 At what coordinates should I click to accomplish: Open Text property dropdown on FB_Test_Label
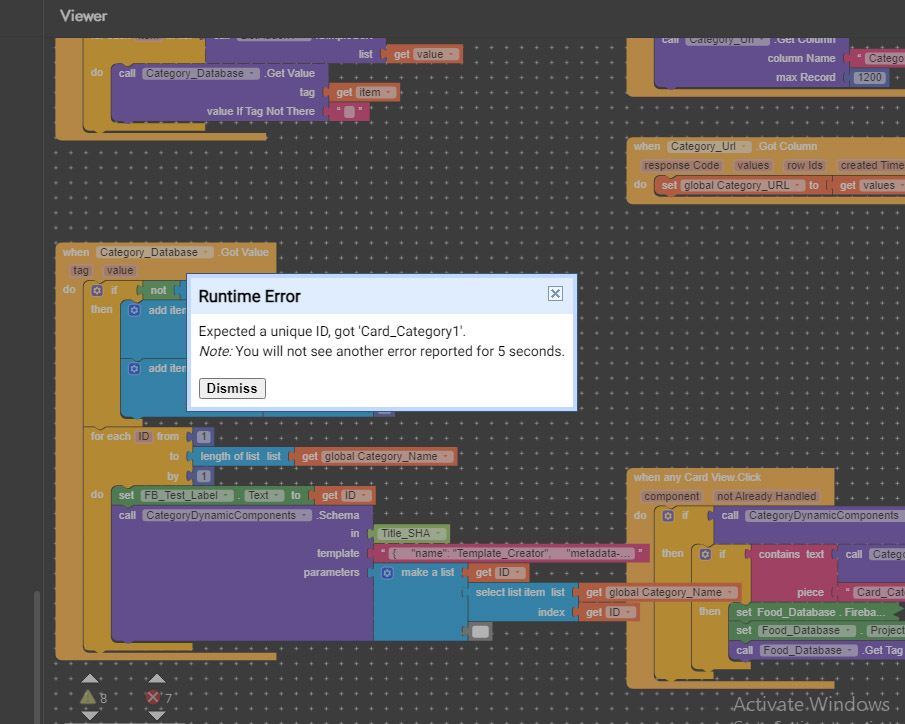pyautogui.click(x=276, y=495)
